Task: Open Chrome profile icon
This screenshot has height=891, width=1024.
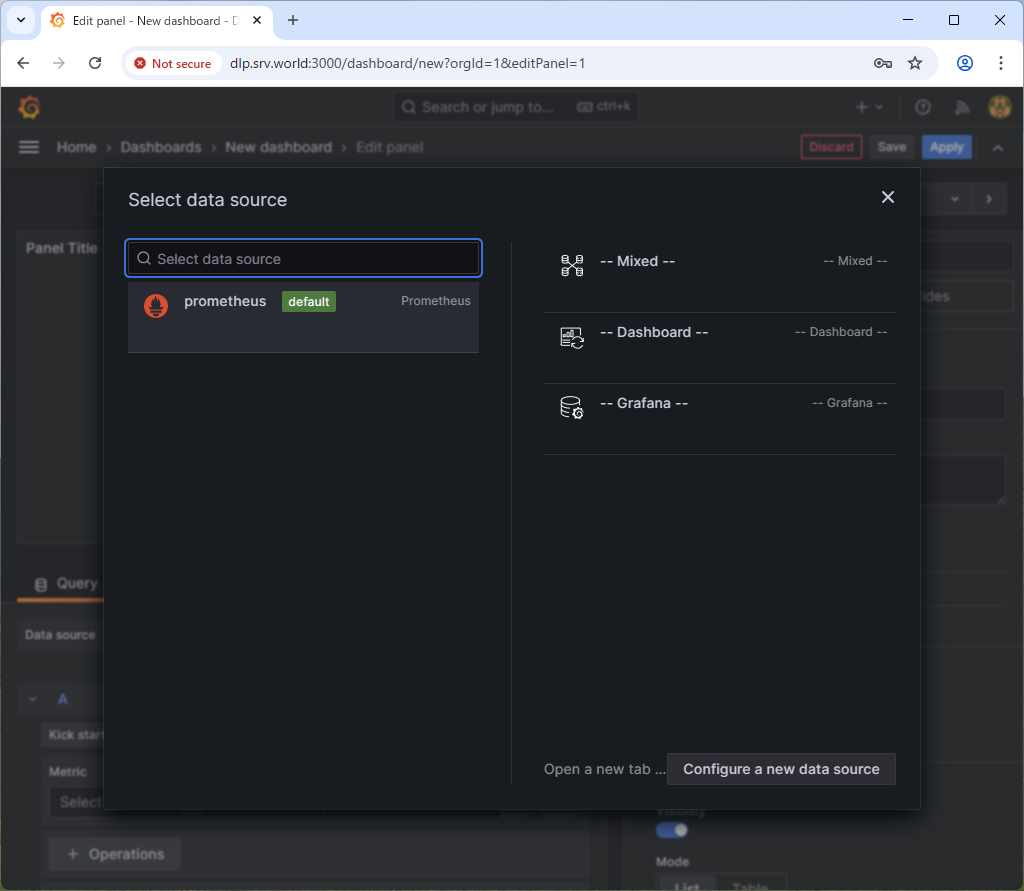Action: (x=965, y=63)
